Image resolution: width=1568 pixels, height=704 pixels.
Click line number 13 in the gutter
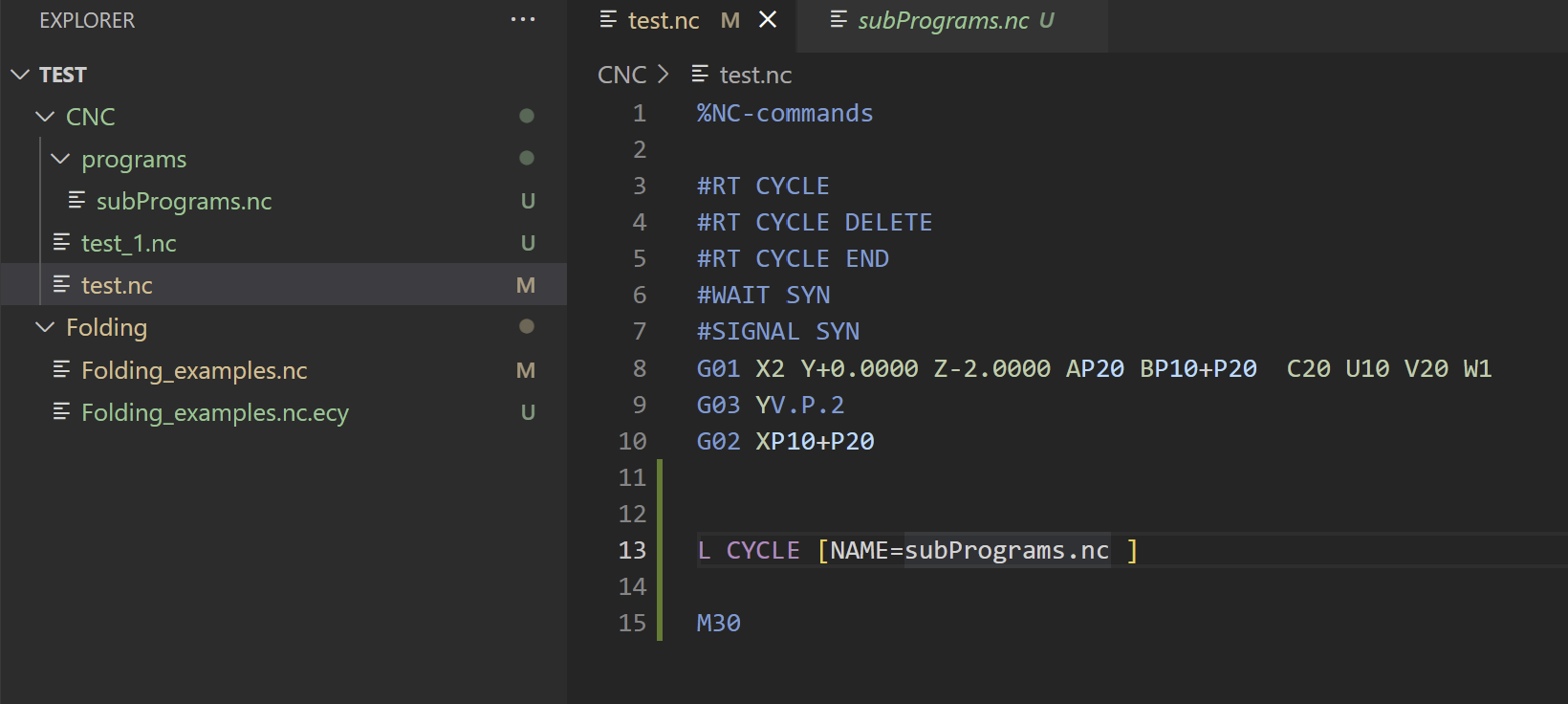(632, 550)
